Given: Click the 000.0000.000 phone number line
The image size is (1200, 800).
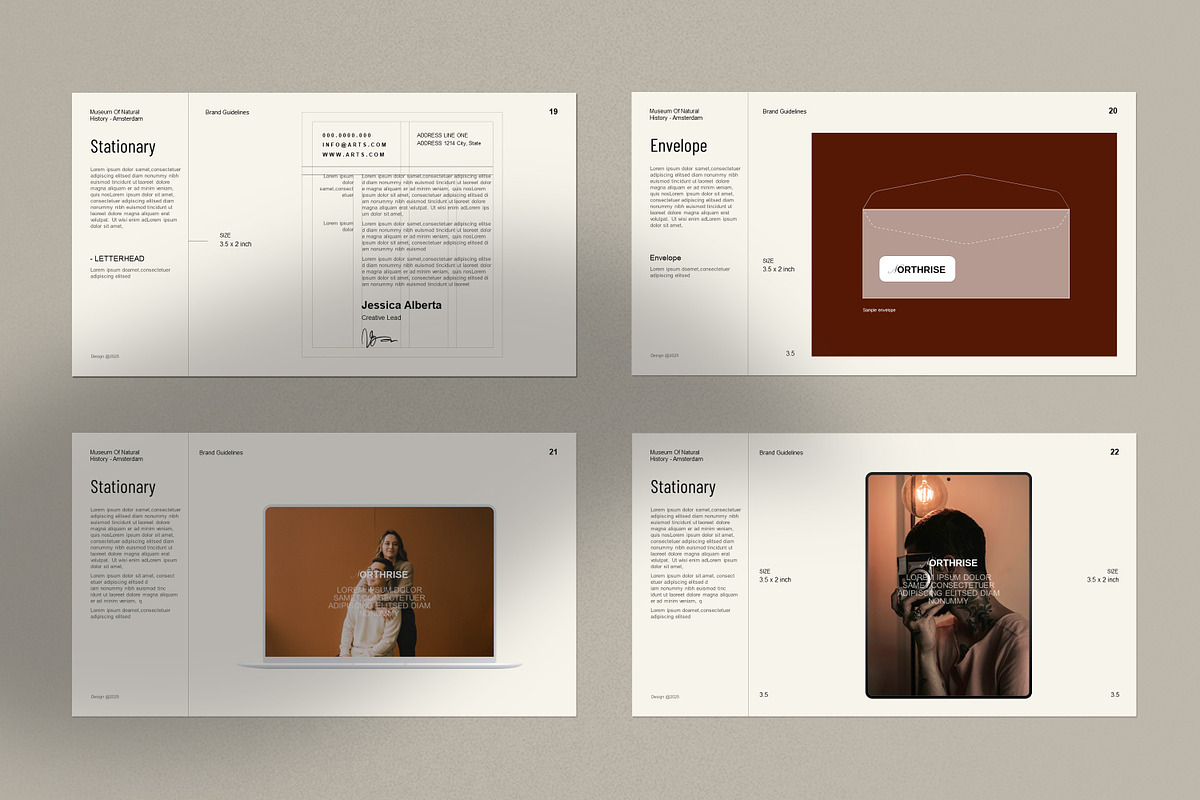Looking at the screenshot, I should [347, 135].
